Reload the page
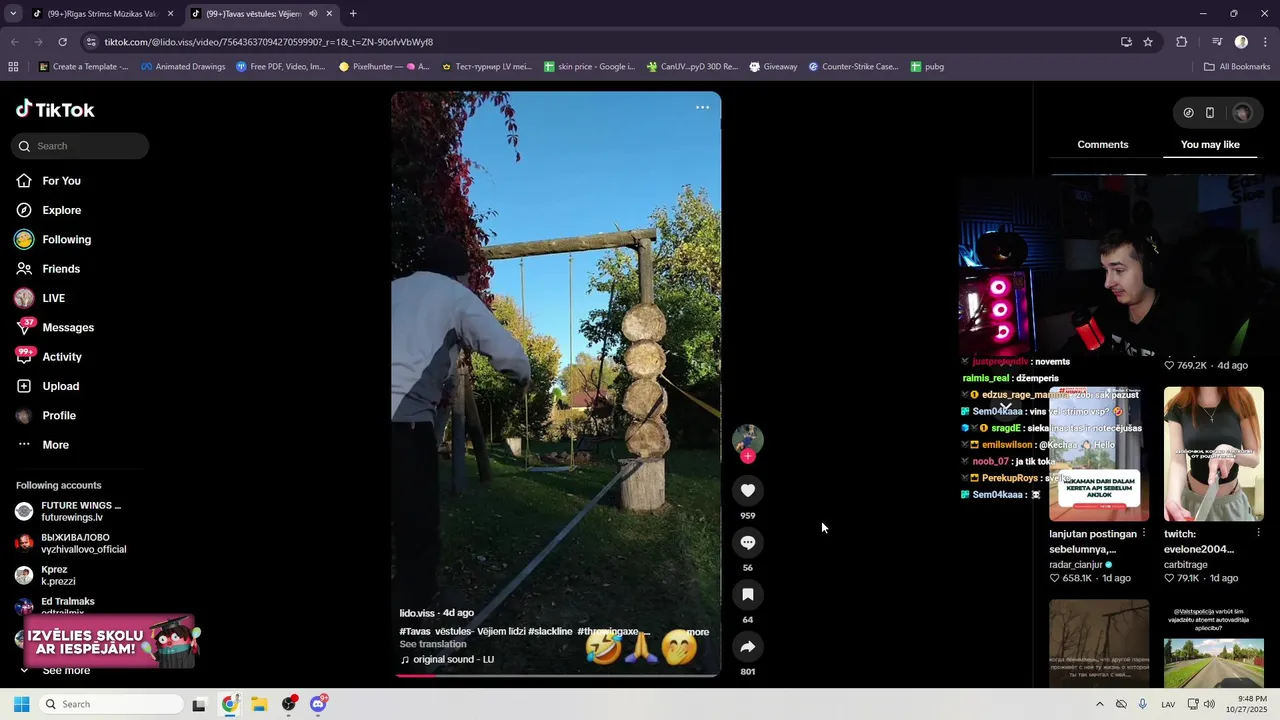 click(62, 42)
